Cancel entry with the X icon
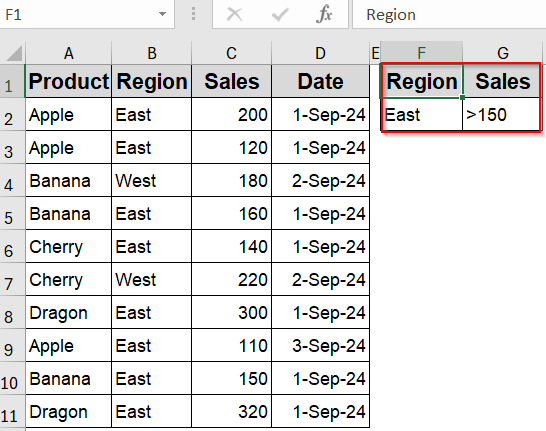Image resolution: width=546 pixels, height=431 pixels. click(234, 15)
